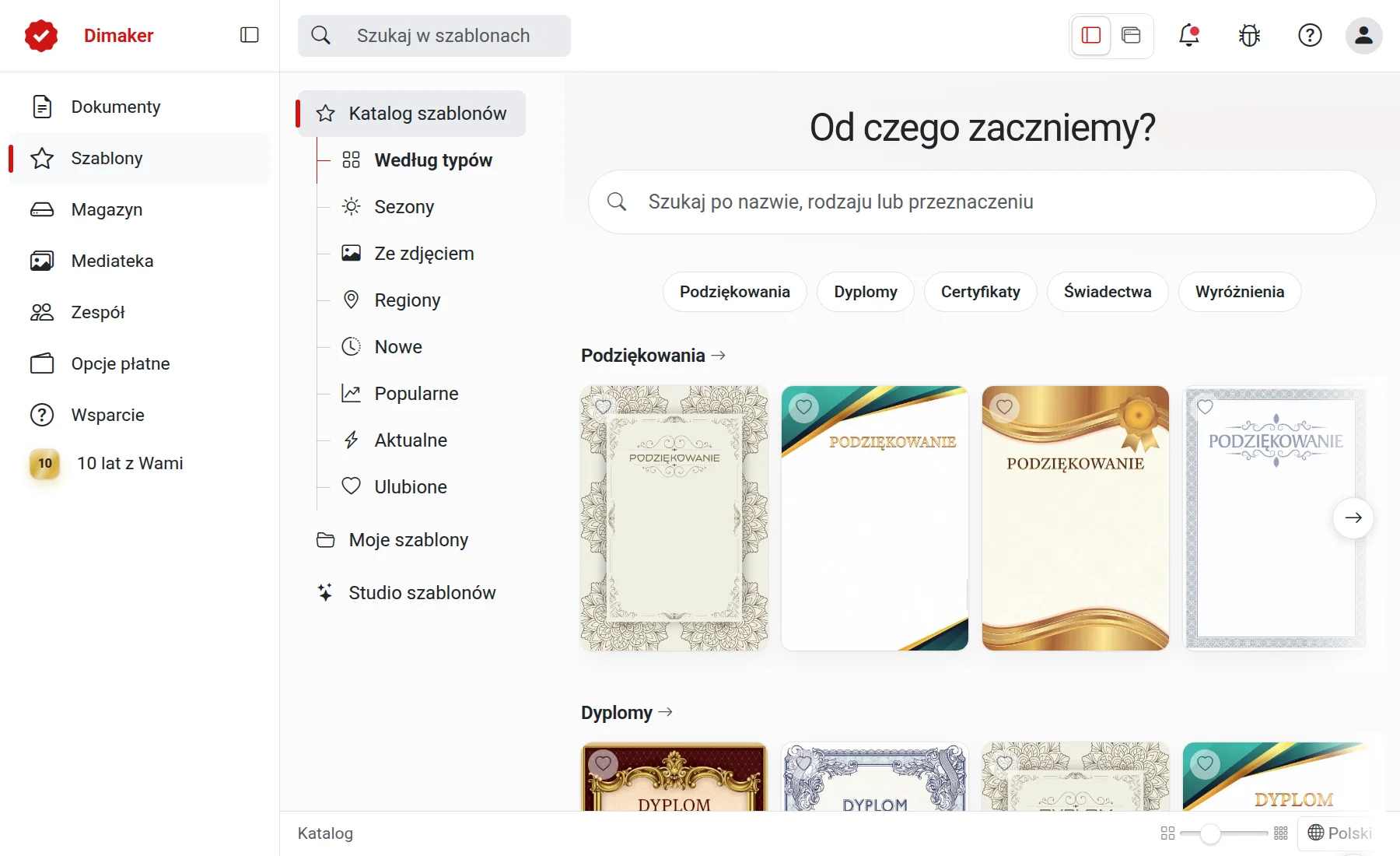Click the Szukaj w szablonach search field
Image resolution: width=1400 pixels, height=856 pixels.
click(x=434, y=36)
